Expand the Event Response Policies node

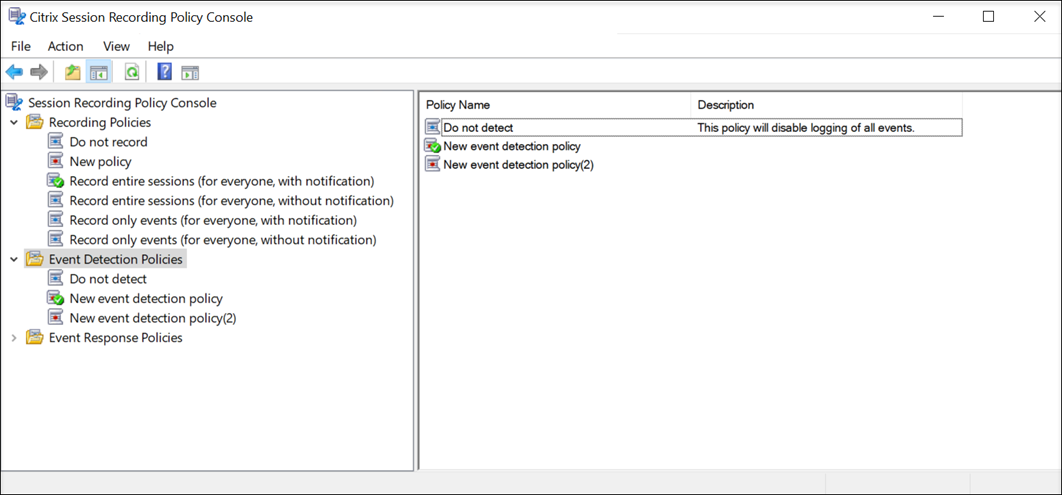coord(14,338)
